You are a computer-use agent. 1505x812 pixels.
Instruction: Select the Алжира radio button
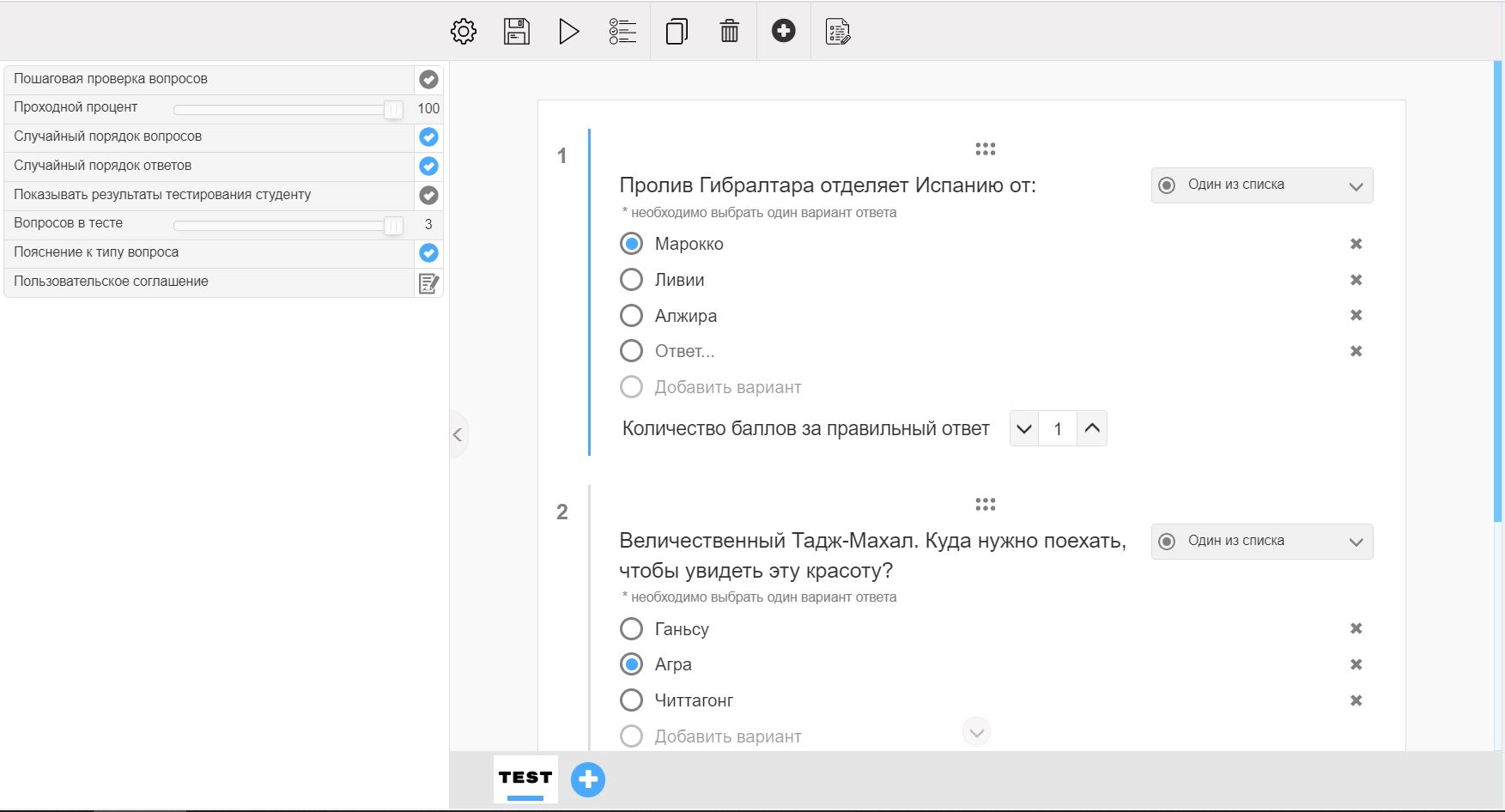click(631, 316)
